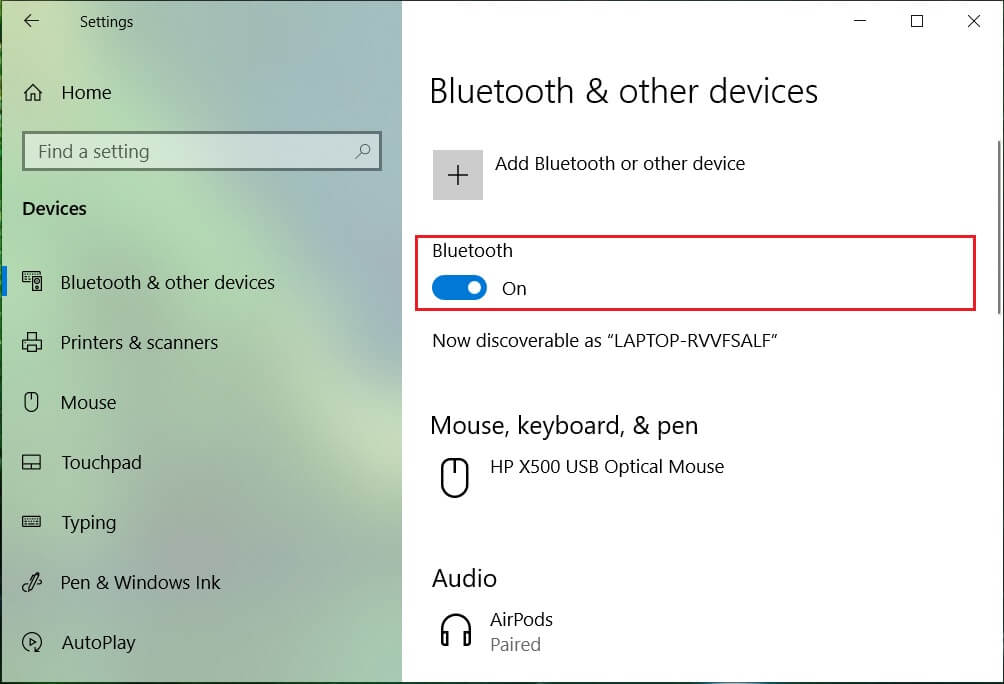The image size is (1004, 684).
Task: Click the search magnifier icon
Action: (x=363, y=151)
